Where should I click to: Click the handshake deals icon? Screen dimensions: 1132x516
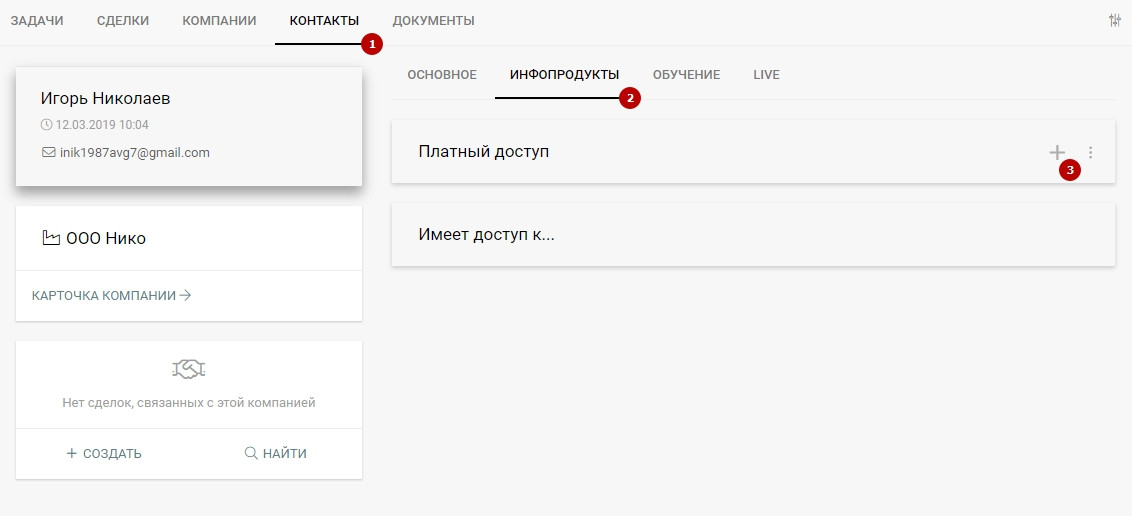(188, 369)
